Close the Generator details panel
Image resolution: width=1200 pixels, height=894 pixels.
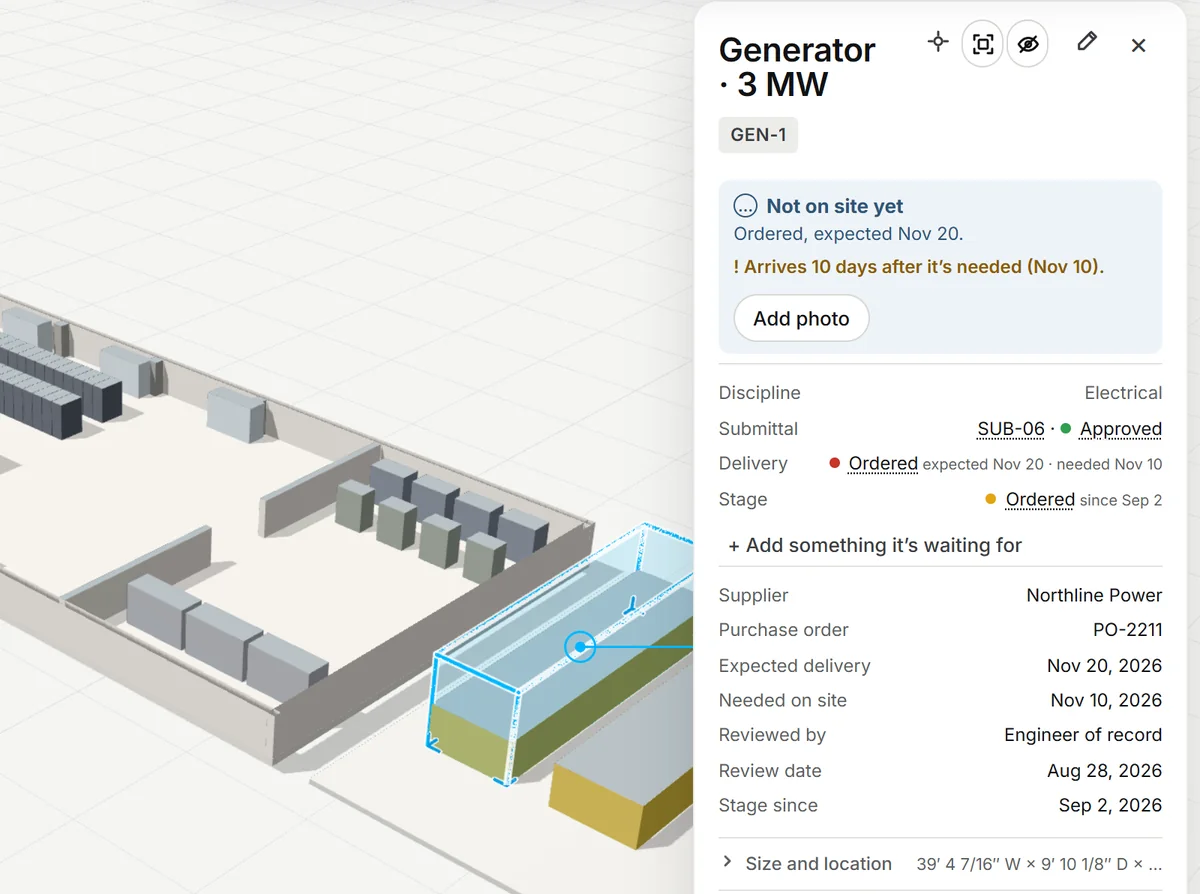pyautogui.click(x=1138, y=45)
